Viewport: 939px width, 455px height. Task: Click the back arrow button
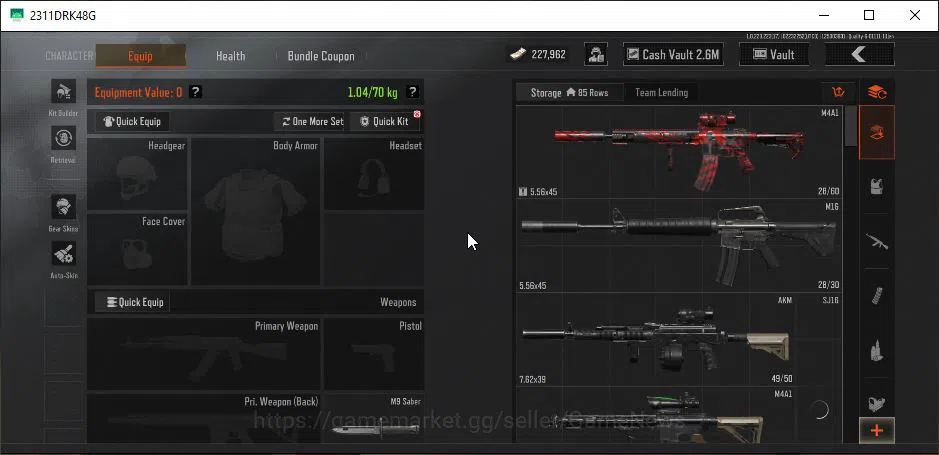coord(859,54)
